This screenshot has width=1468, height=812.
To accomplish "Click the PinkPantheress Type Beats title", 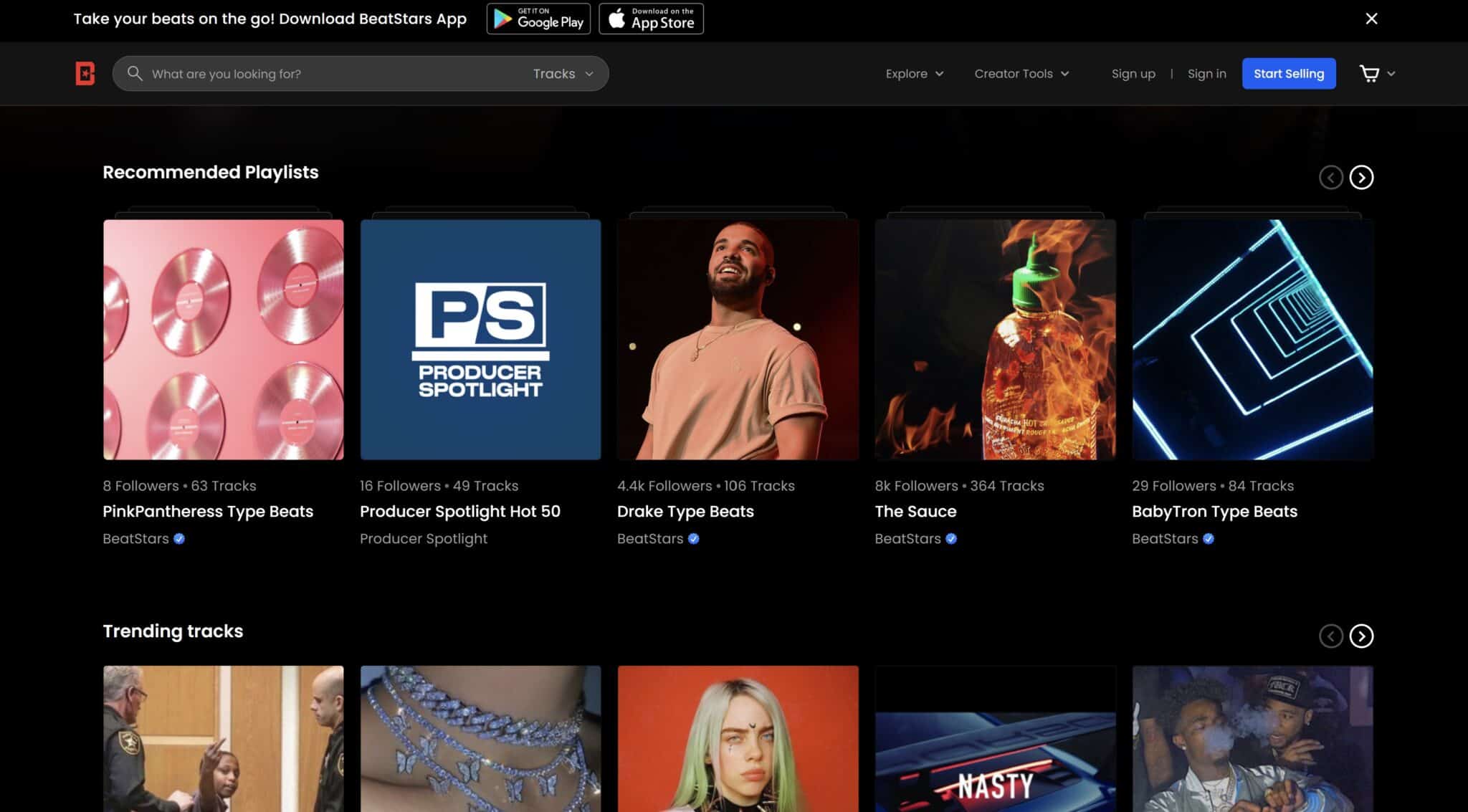I will click(208, 512).
